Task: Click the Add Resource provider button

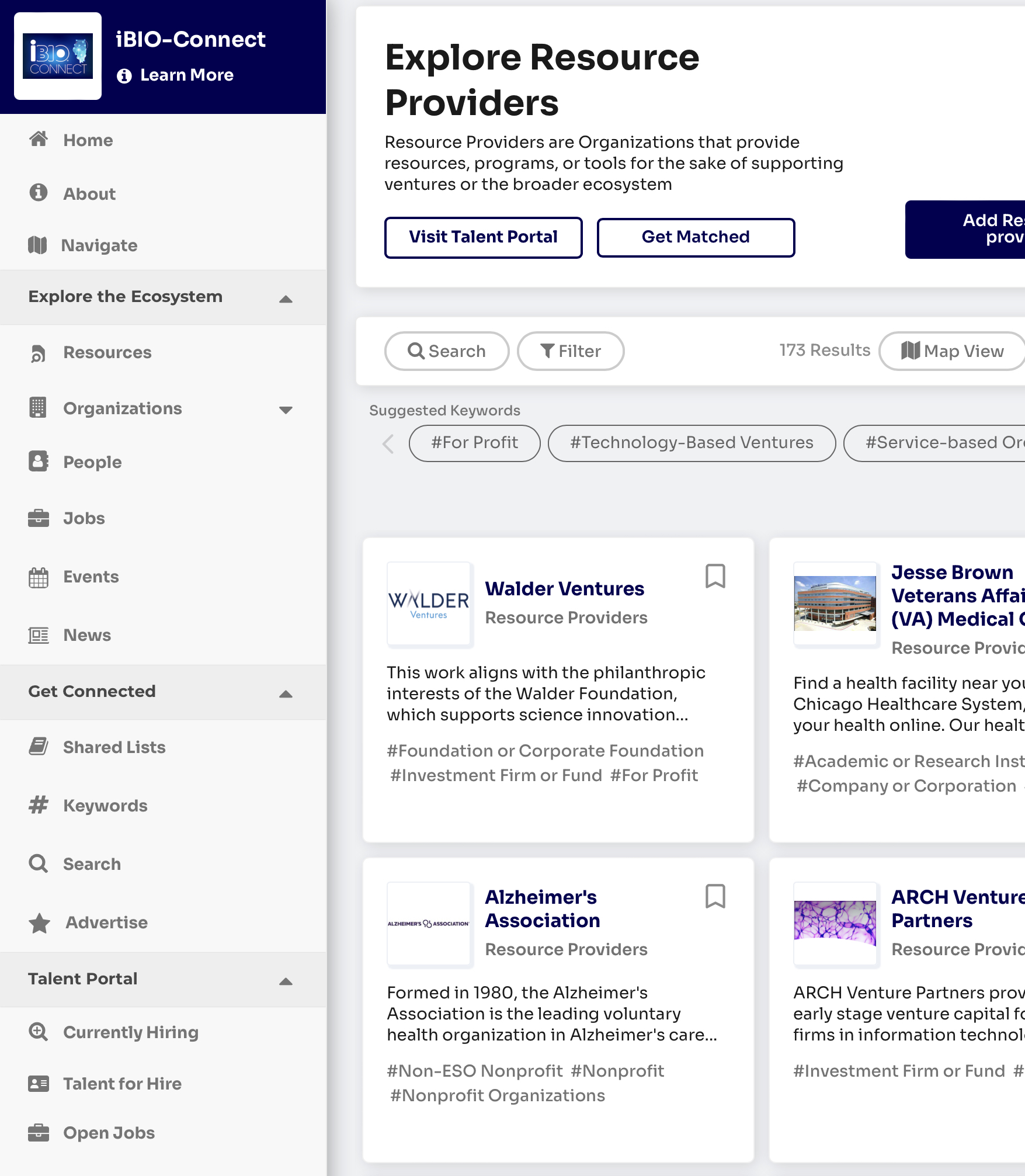Action: [965, 229]
